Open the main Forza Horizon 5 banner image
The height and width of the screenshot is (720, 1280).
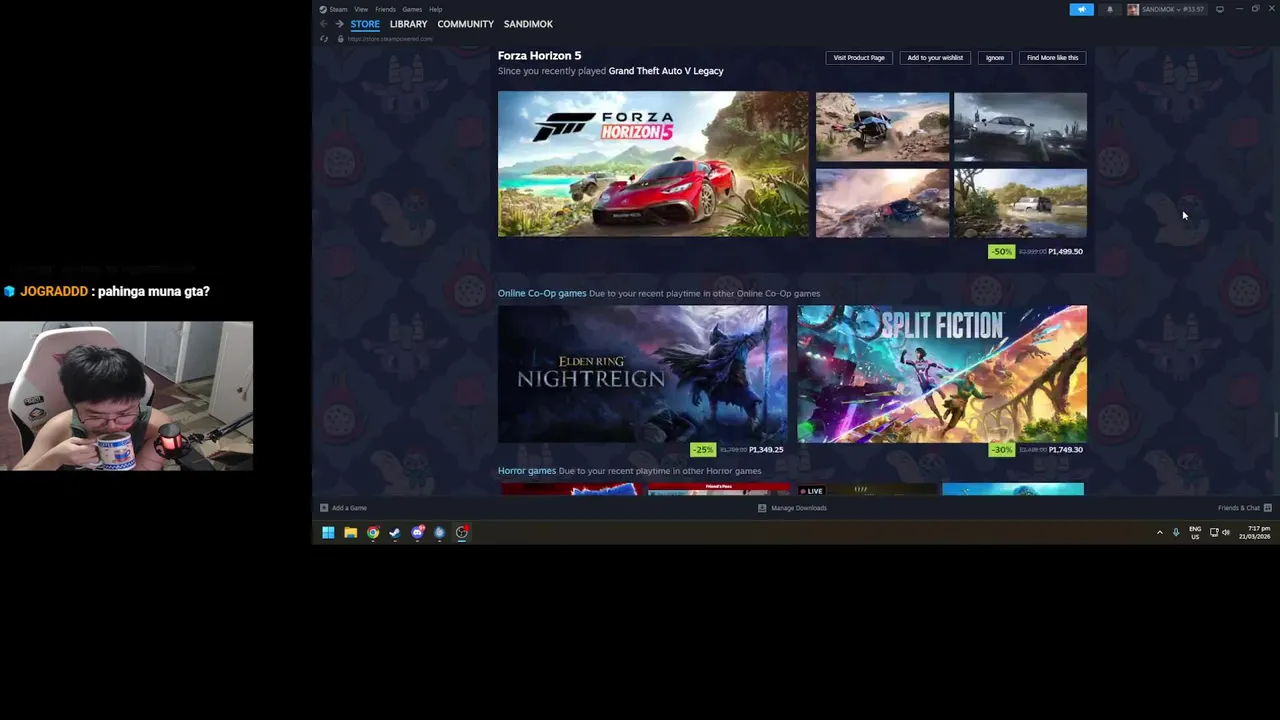pyautogui.click(x=653, y=164)
